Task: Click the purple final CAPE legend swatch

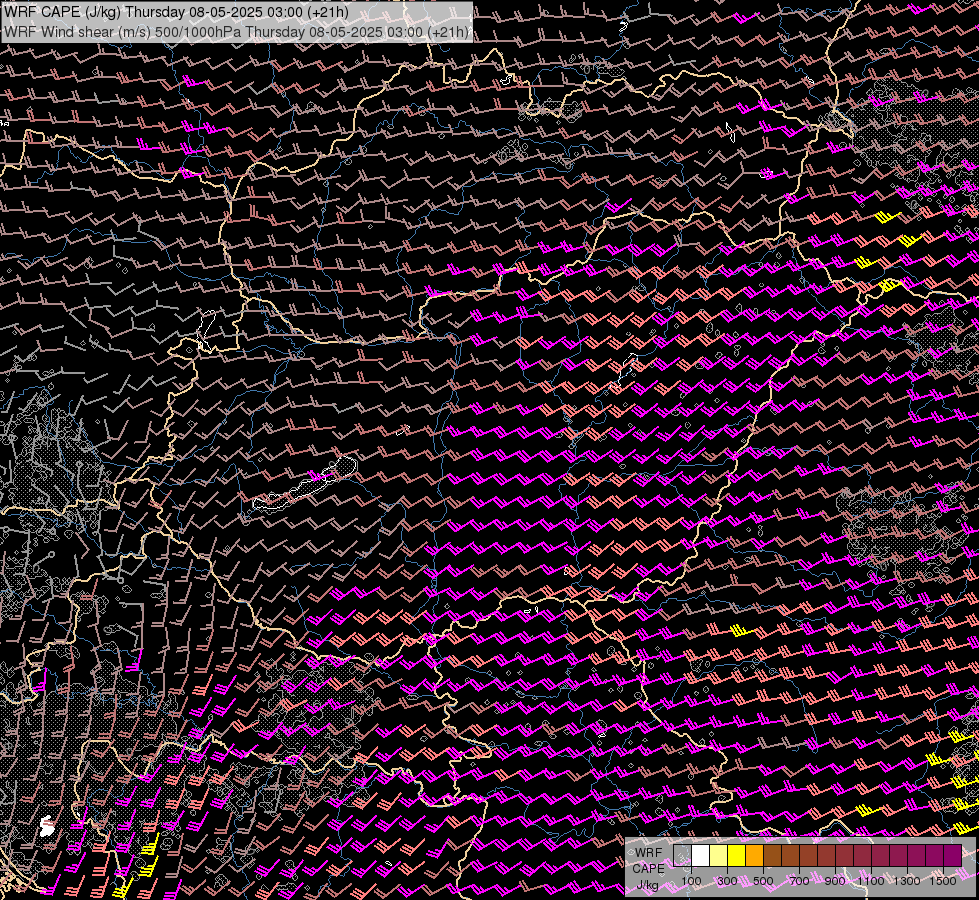Action: (953, 856)
